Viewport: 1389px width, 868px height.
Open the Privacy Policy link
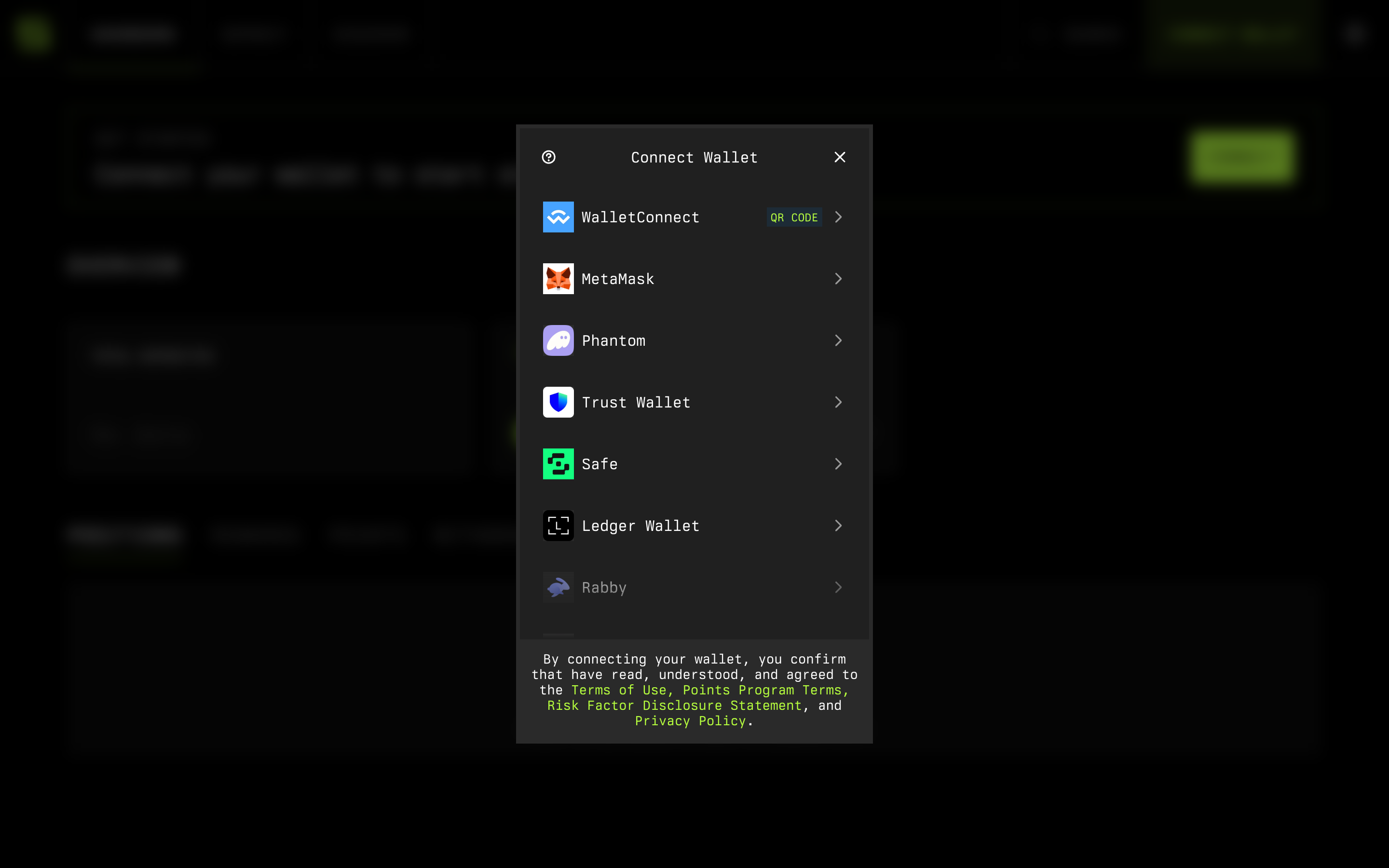coord(690,721)
